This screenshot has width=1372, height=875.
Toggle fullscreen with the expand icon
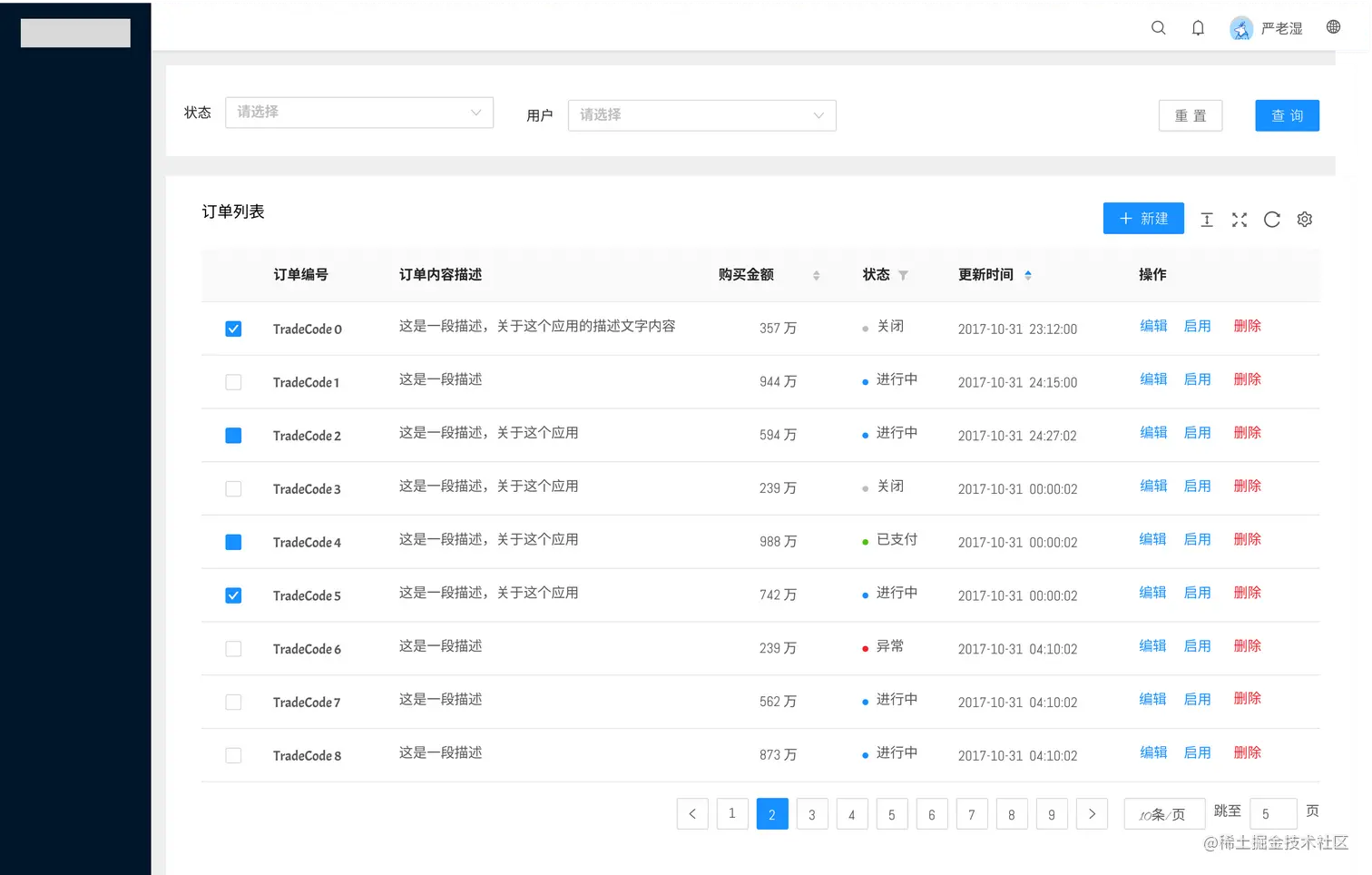1240,220
